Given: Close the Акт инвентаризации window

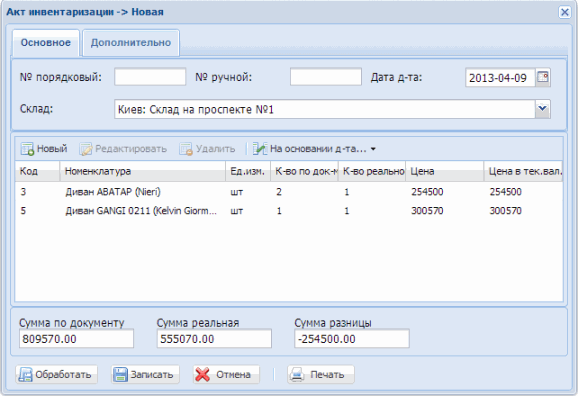Looking at the screenshot, I should 564,12.
